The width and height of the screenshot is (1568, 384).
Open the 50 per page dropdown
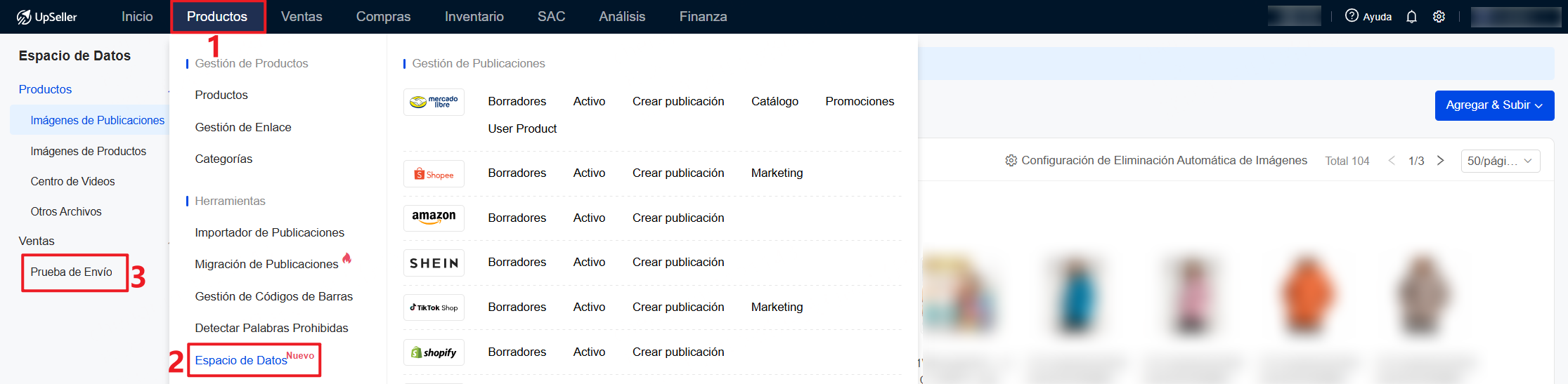[x=1500, y=161]
